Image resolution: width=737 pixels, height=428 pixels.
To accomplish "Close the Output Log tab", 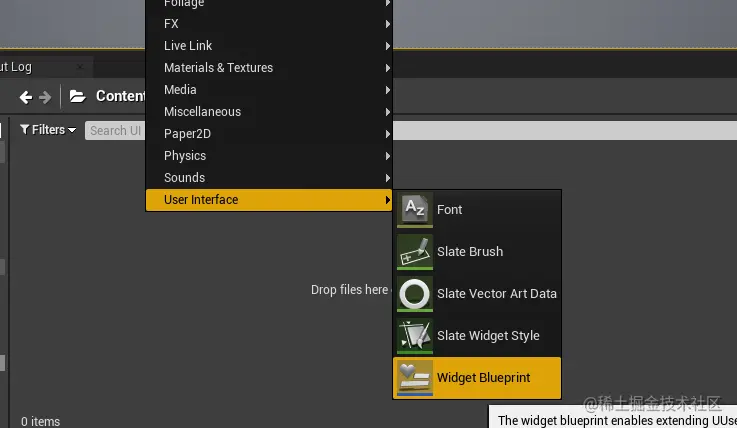I will point(80,67).
